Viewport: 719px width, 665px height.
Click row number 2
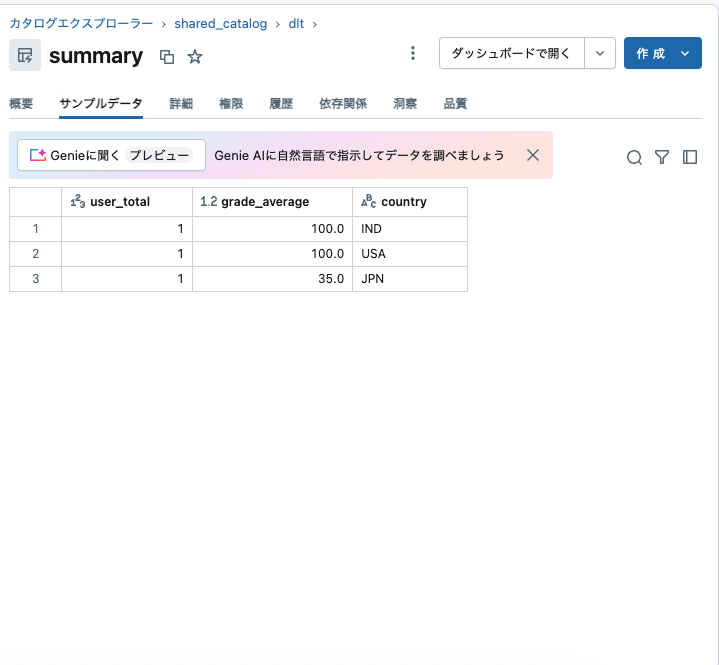point(35,254)
